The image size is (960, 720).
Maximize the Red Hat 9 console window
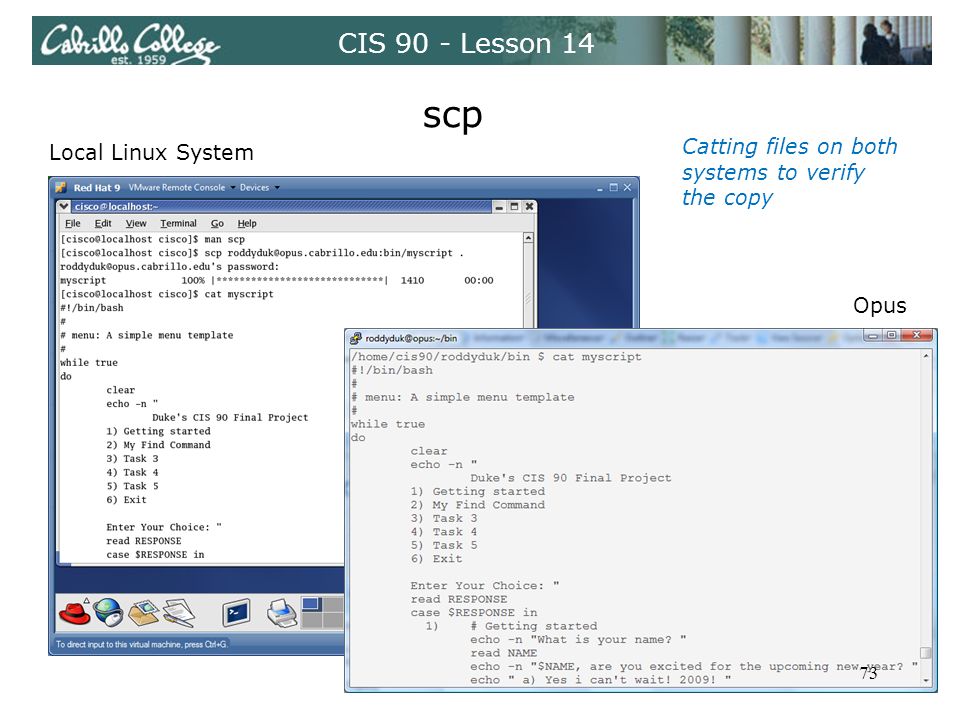pos(613,187)
